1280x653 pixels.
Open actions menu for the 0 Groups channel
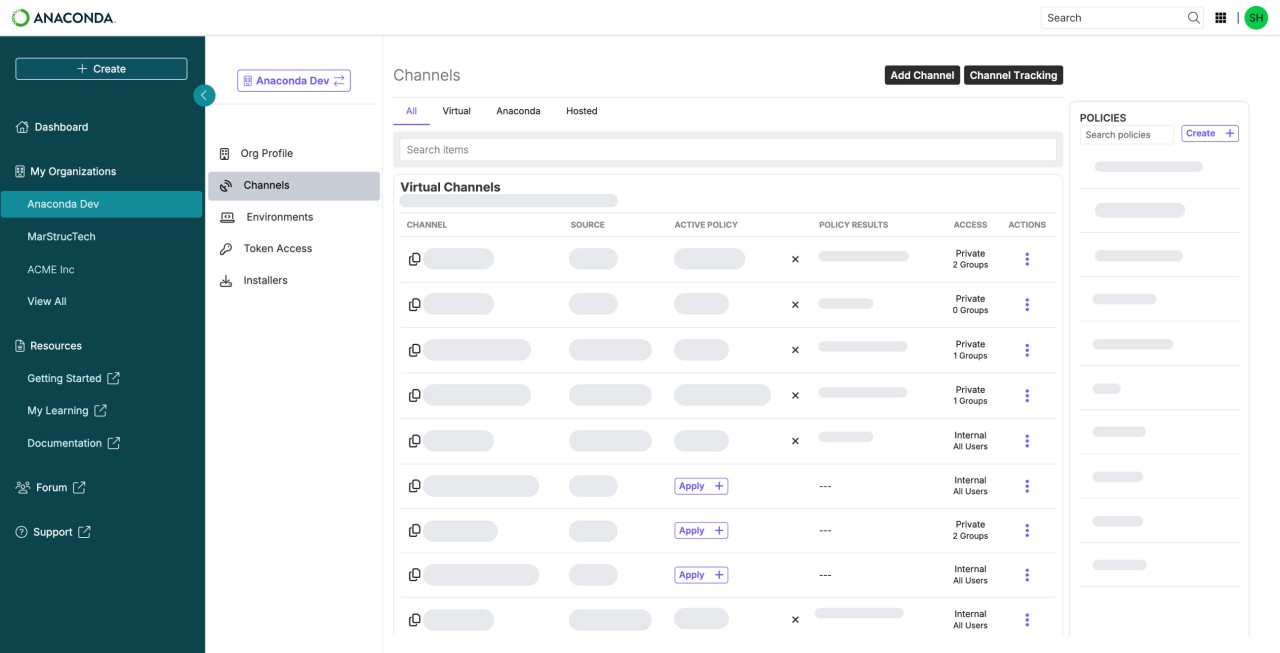click(1027, 305)
